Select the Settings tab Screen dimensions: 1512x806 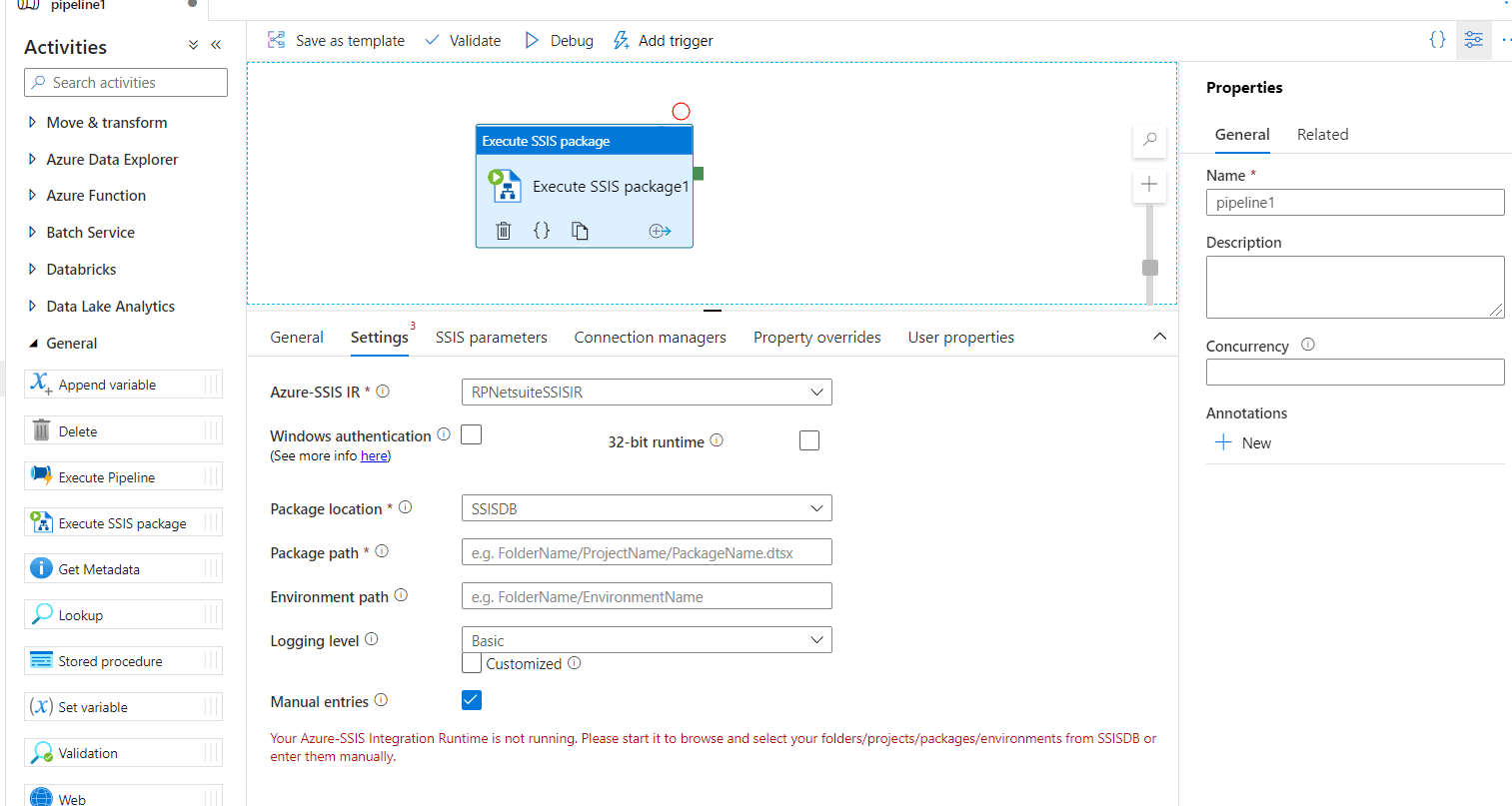380,338
